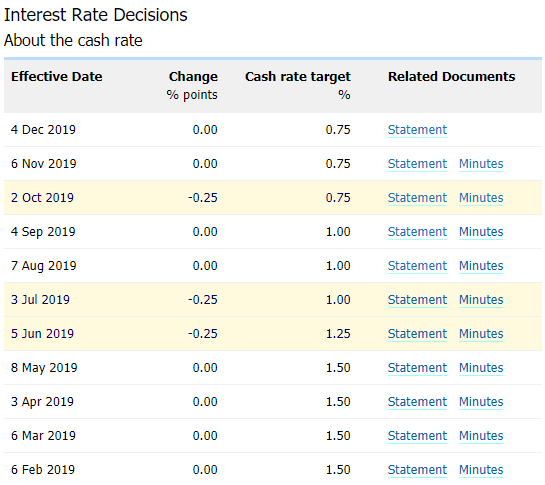Open the 6 Nov 2019 Statement link
Viewport: 545px width, 485px height.
tap(417, 164)
